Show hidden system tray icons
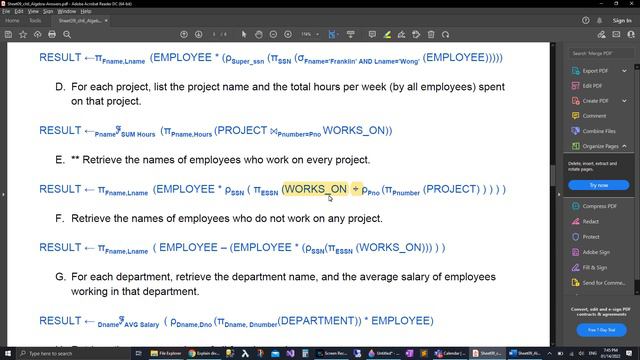The height and width of the screenshot is (360, 640). tap(549, 353)
